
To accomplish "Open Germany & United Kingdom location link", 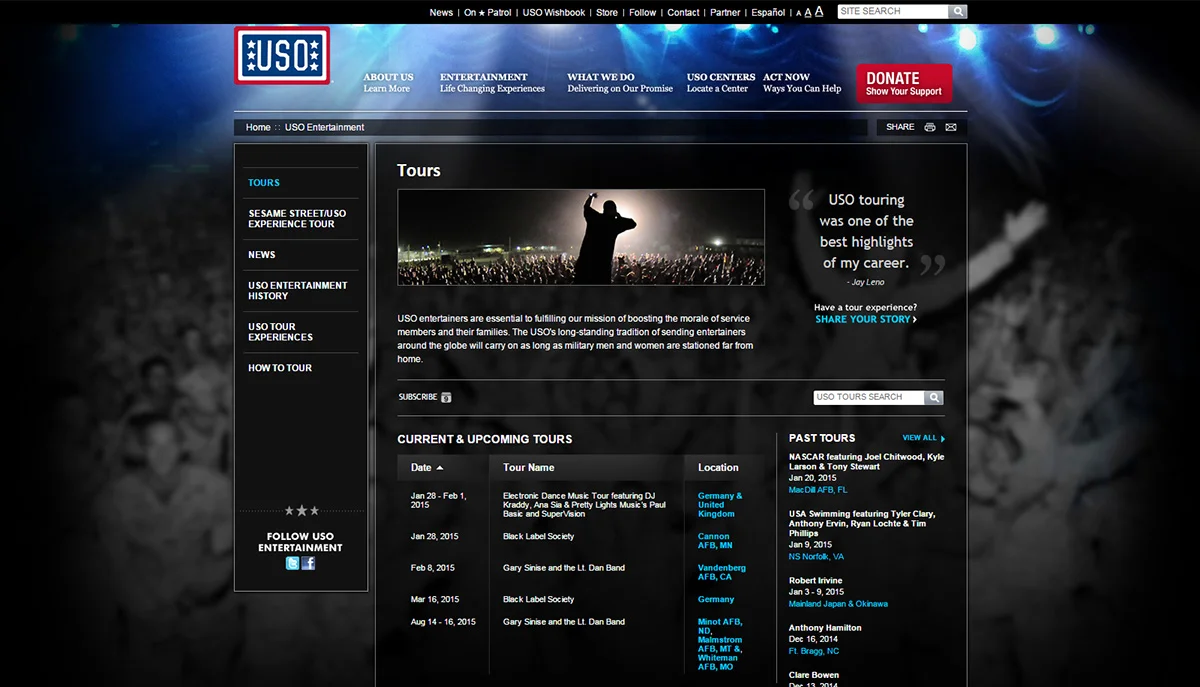I will 720,505.
